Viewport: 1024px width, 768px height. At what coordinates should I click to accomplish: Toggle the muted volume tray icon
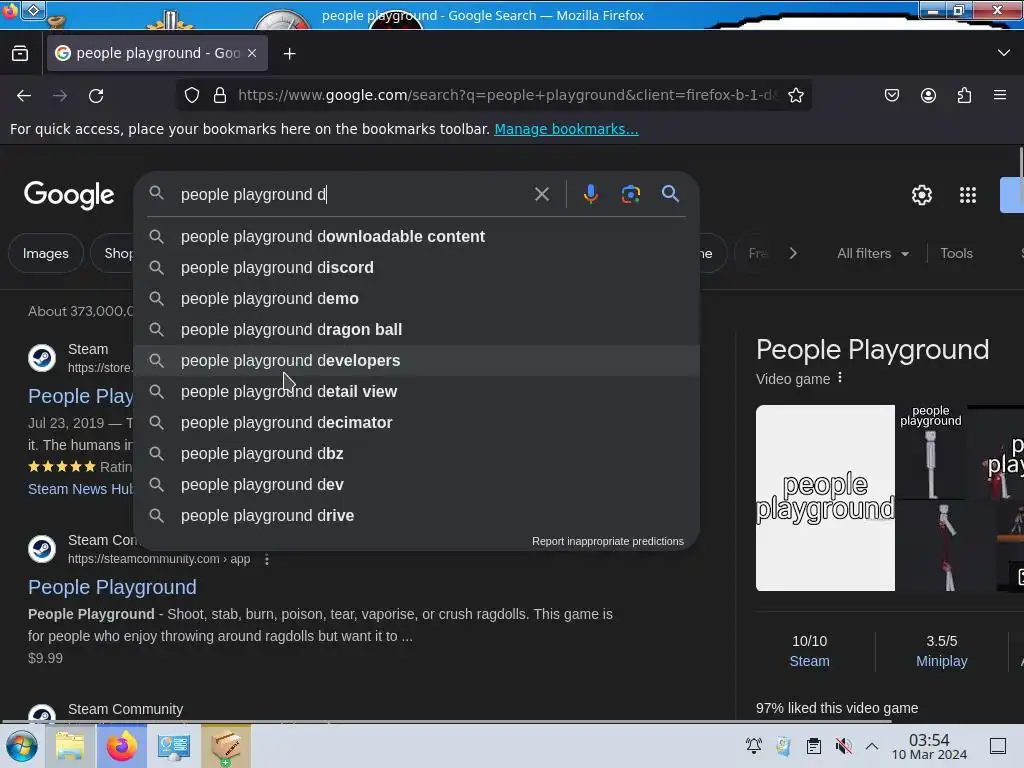[x=844, y=746]
